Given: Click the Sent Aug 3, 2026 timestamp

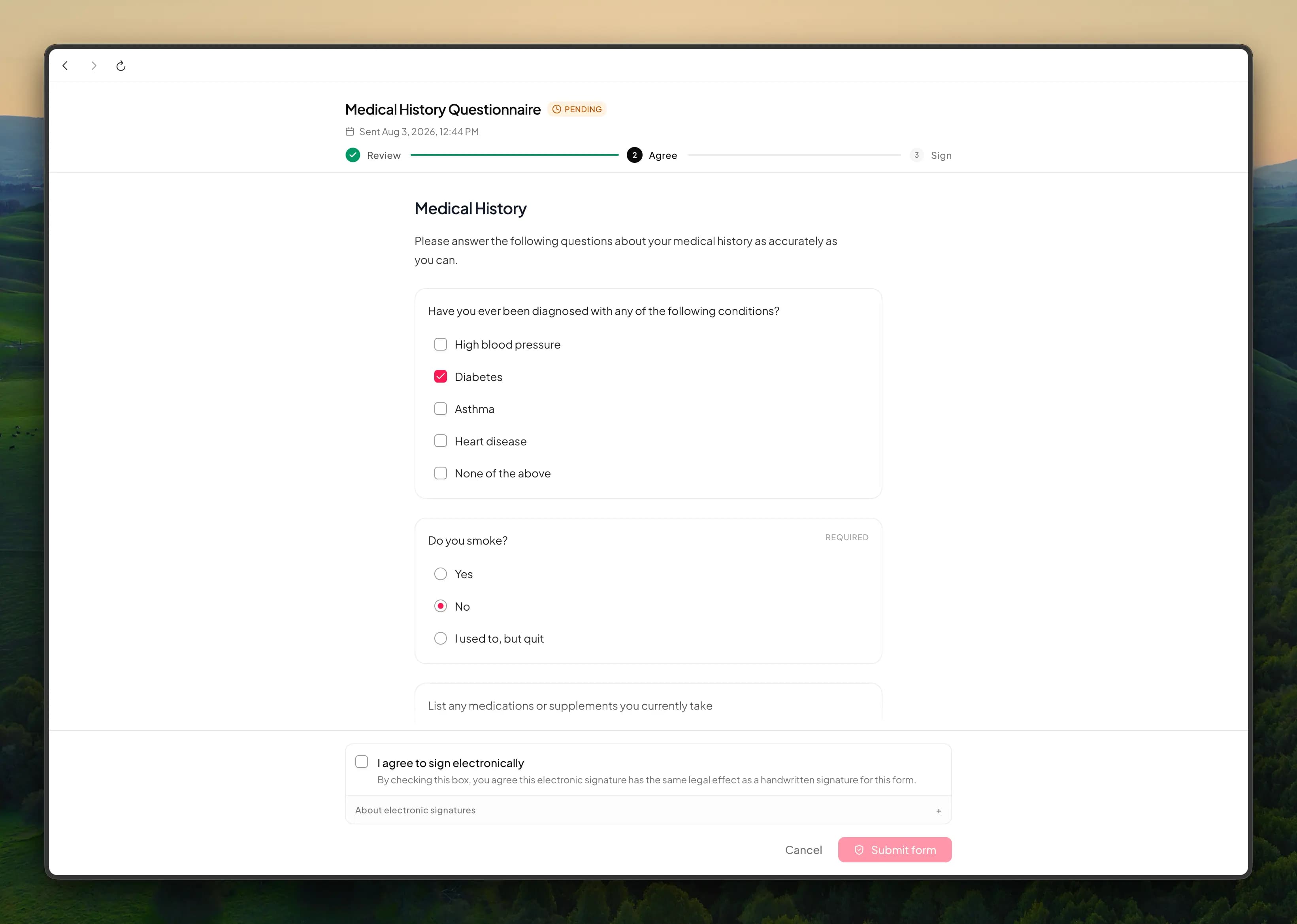Looking at the screenshot, I should click(419, 132).
